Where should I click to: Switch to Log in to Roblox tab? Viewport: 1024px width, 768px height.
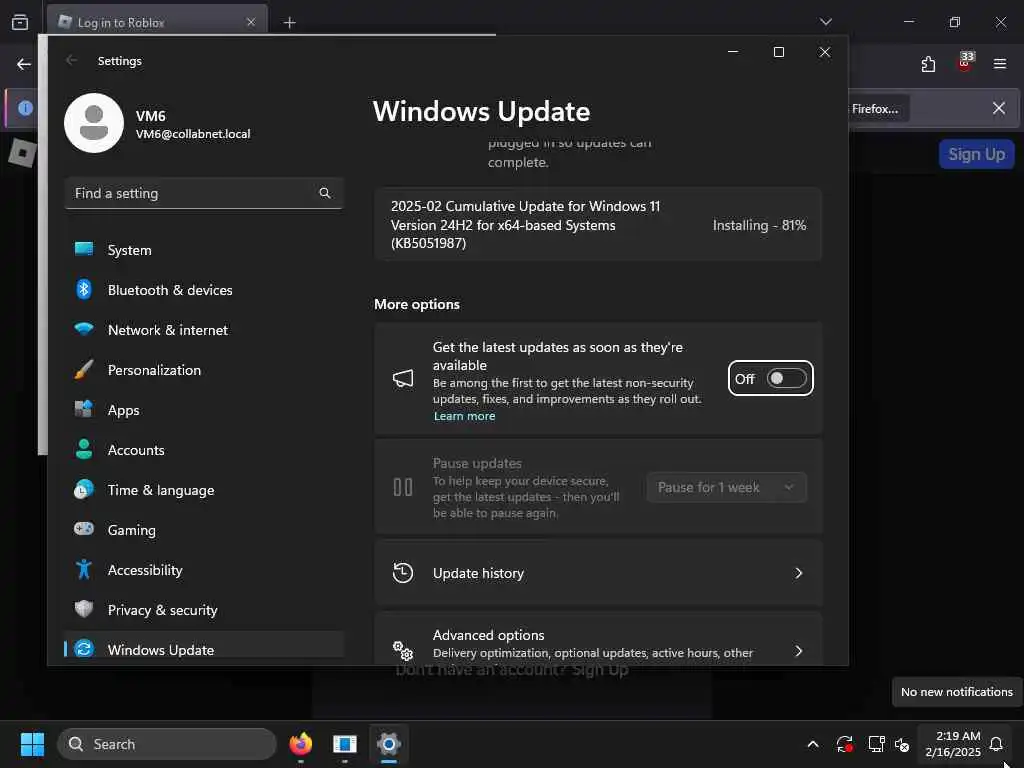click(157, 22)
